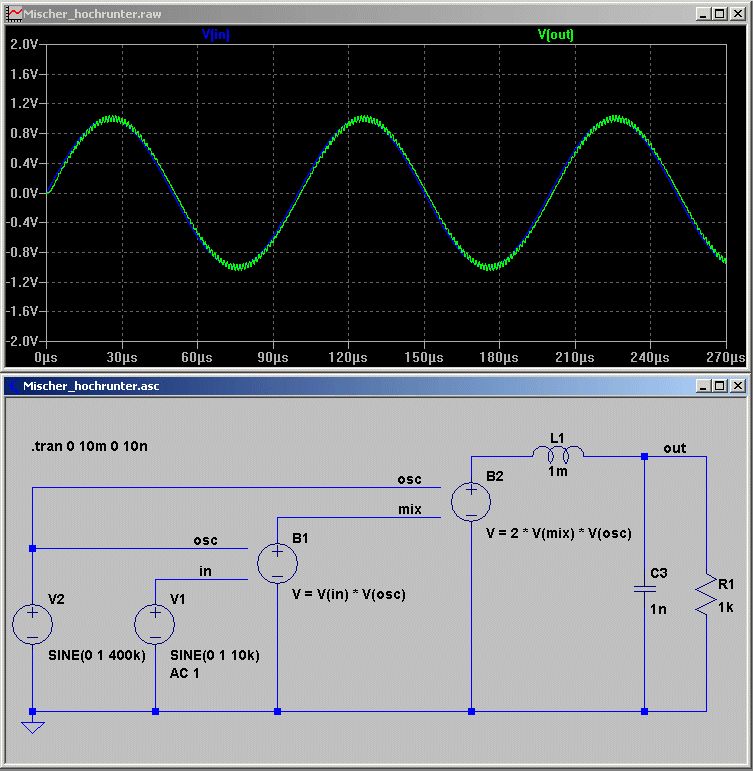Select voltage source V1 symbol
753x771 pixels.
click(x=154, y=624)
